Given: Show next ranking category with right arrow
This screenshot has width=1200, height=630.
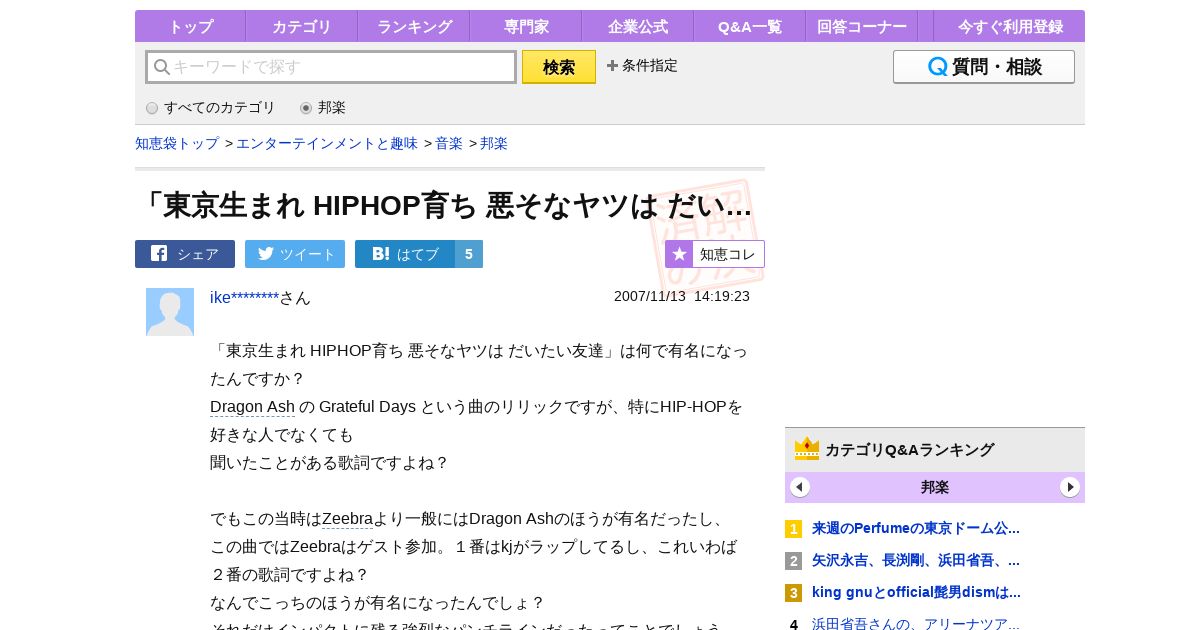Looking at the screenshot, I should (1070, 487).
